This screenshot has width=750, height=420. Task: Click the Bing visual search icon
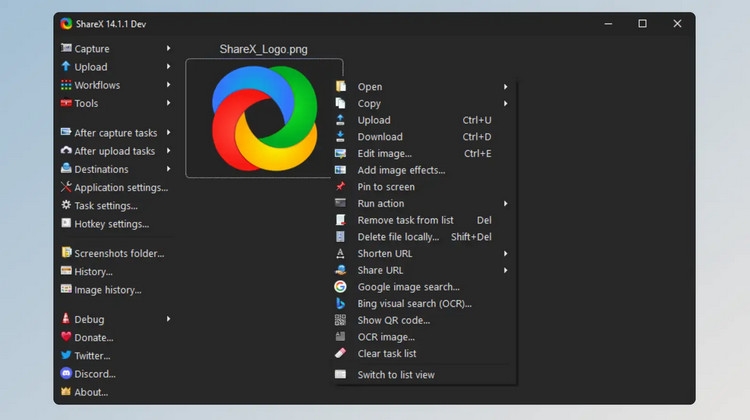pos(340,303)
